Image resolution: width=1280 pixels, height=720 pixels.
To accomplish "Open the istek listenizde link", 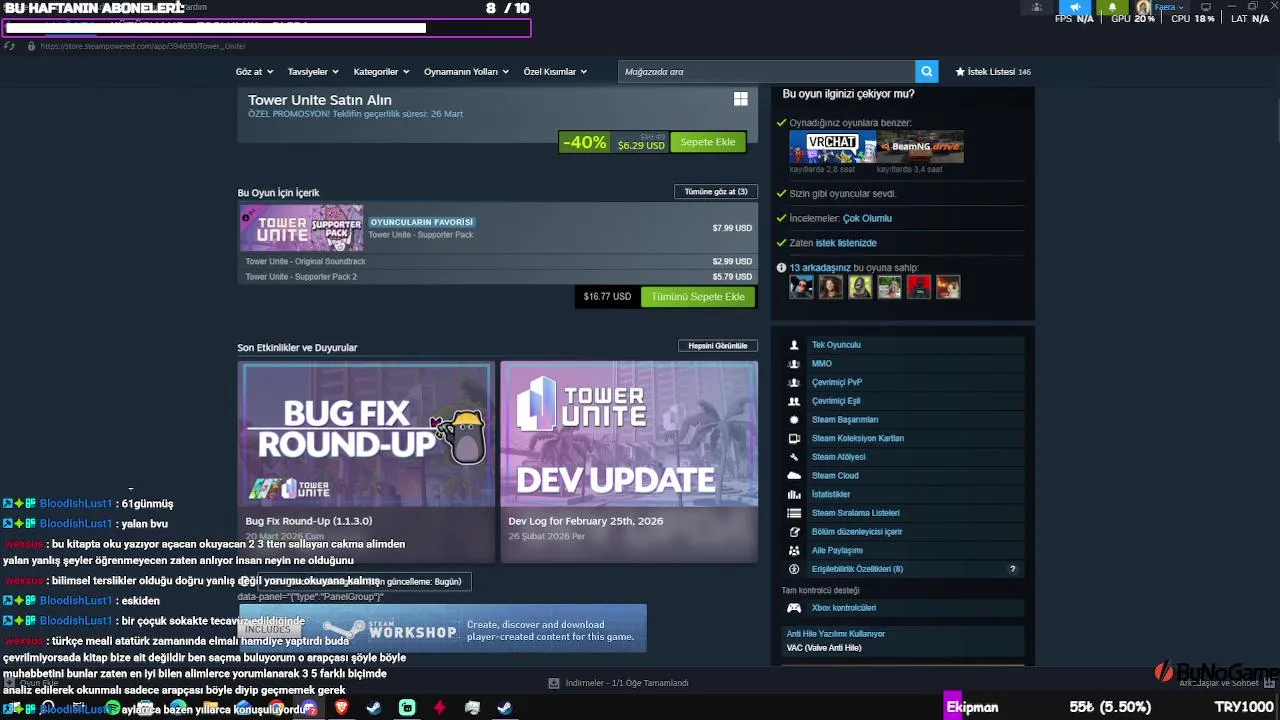I will (x=846, y=243).
